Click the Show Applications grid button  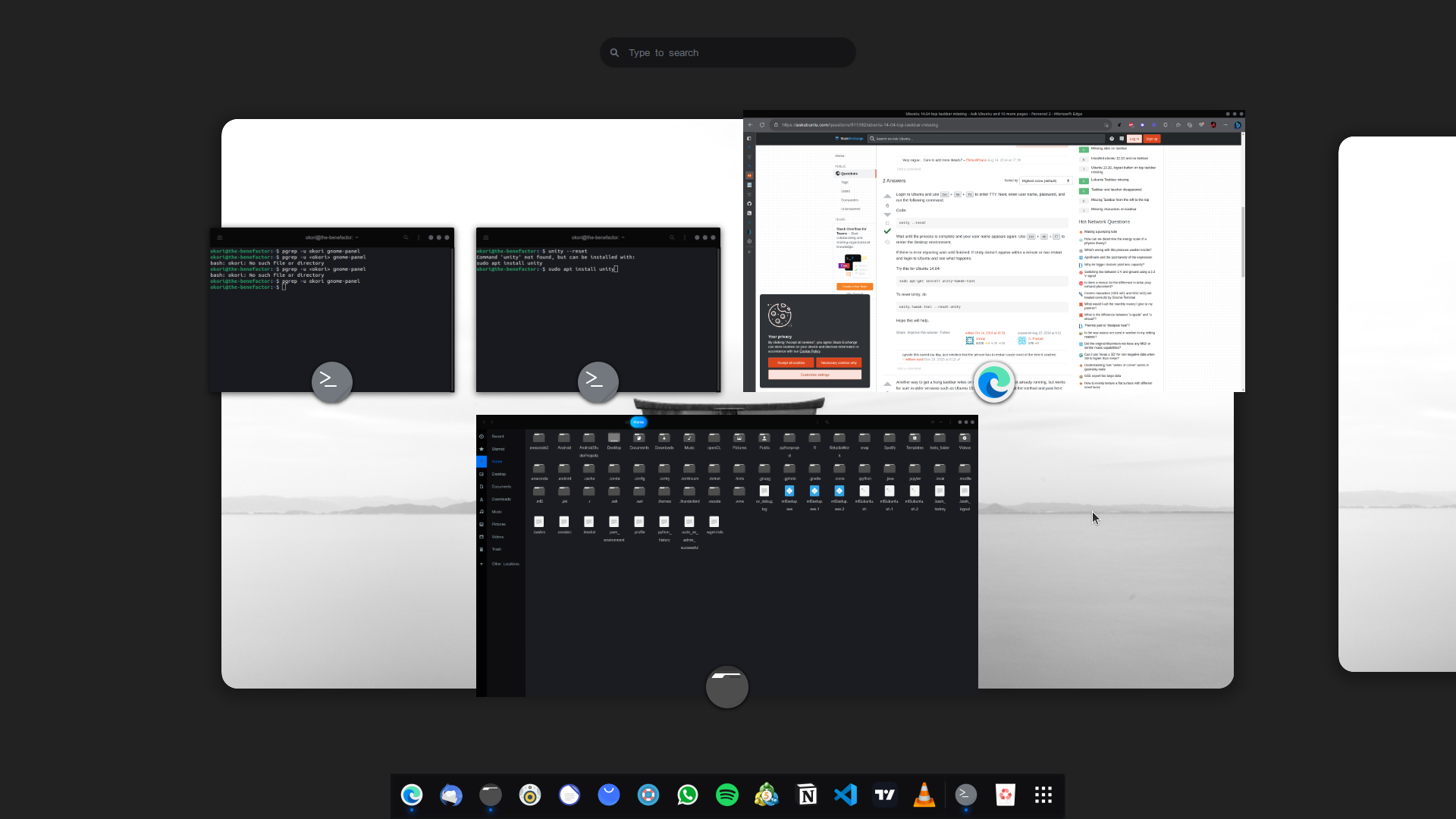(x=1043, y=795)
